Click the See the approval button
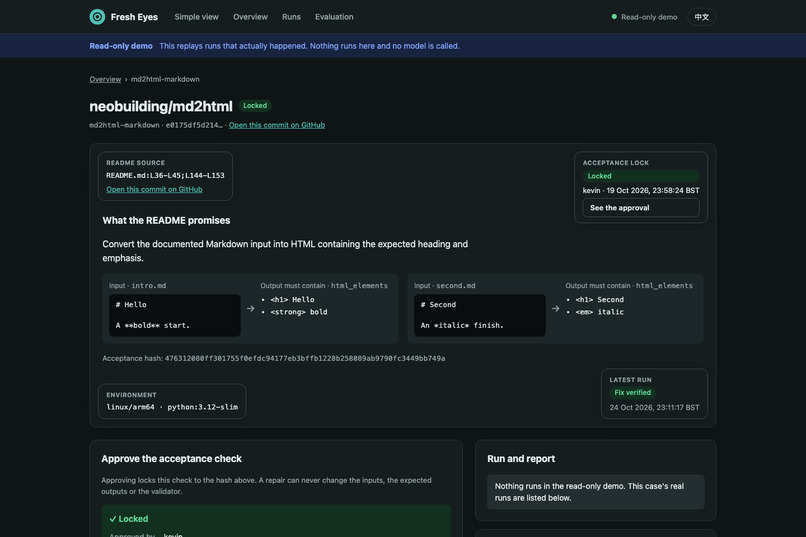 point(640,208)
